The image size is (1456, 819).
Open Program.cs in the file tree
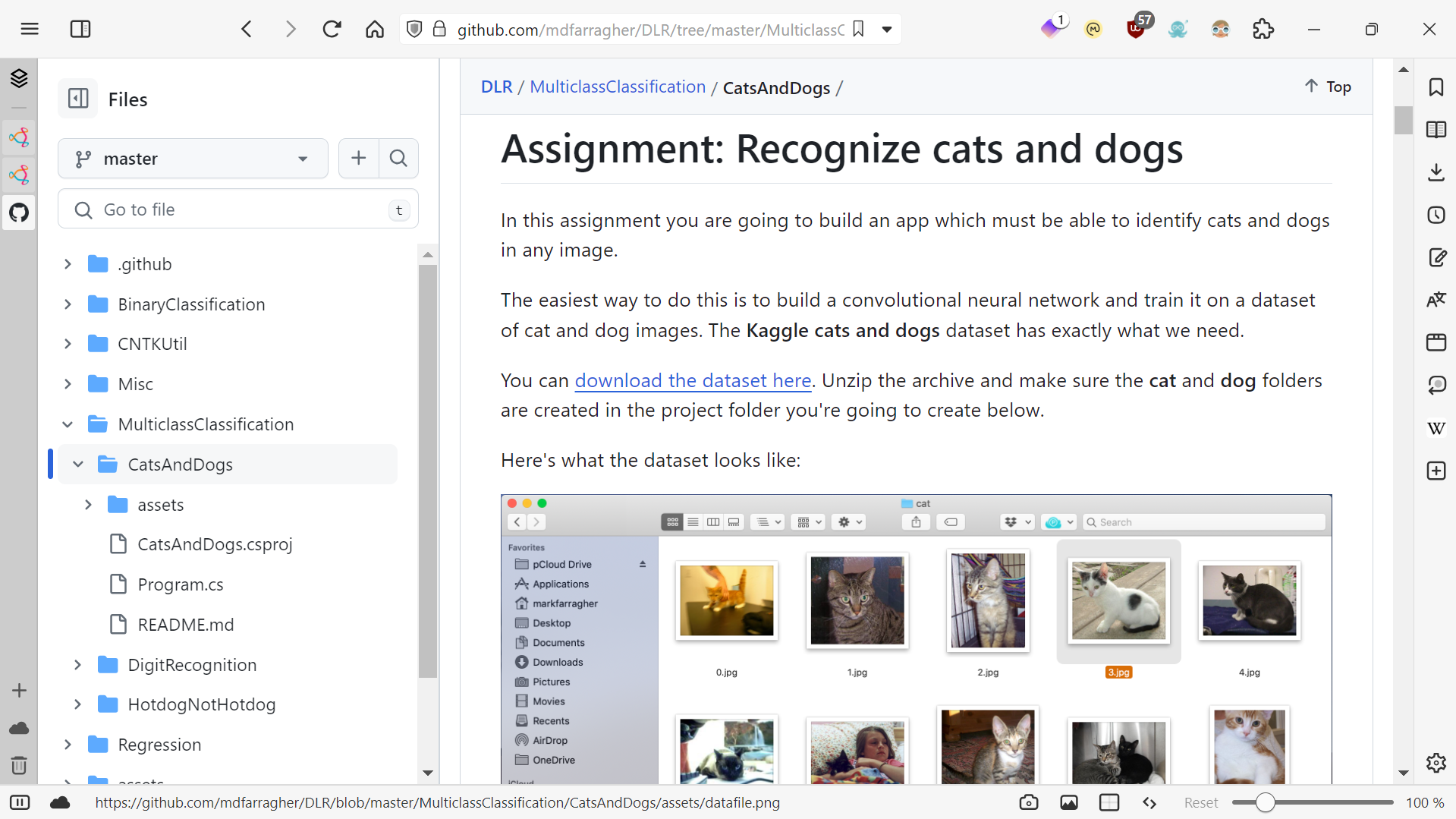pos(181,584)
